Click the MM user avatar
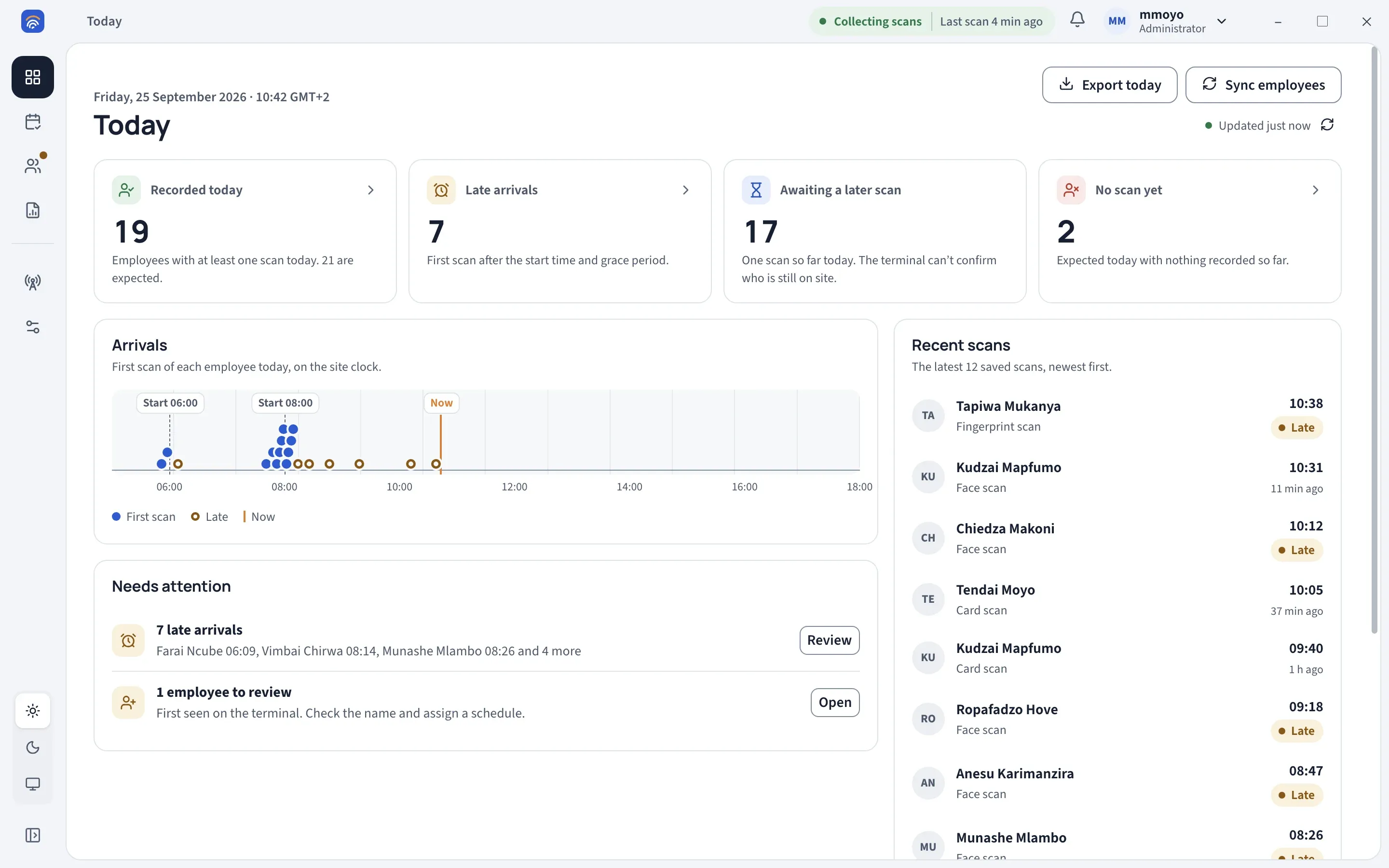 [x=1117, y=21]
